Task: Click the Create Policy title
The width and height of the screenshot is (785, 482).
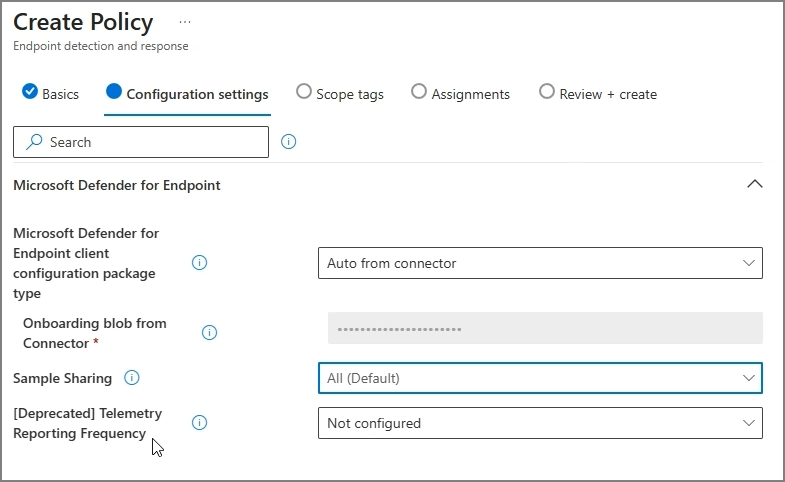Action: click(83, 22)
